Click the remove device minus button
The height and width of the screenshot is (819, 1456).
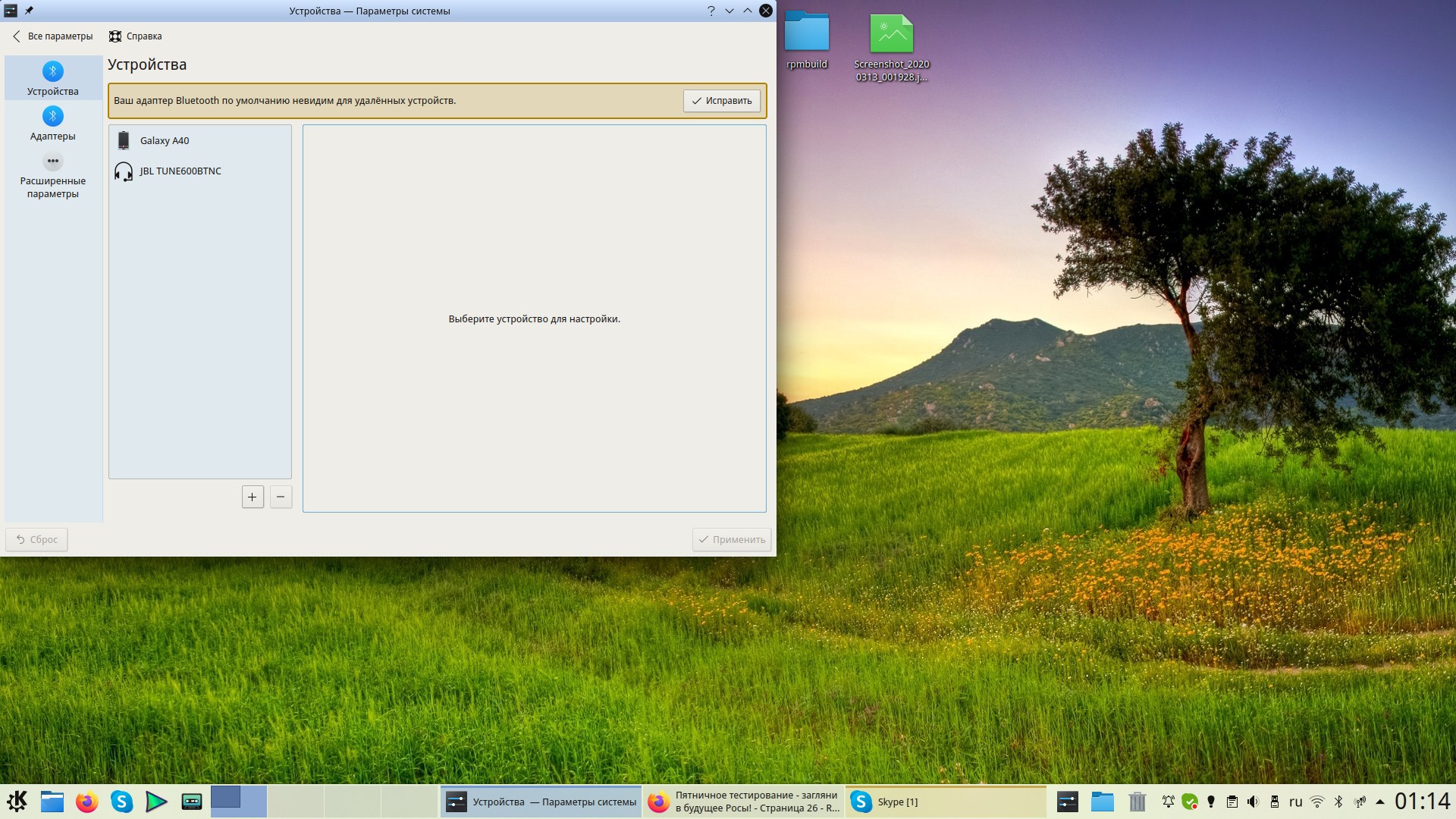tap(281, 497)
